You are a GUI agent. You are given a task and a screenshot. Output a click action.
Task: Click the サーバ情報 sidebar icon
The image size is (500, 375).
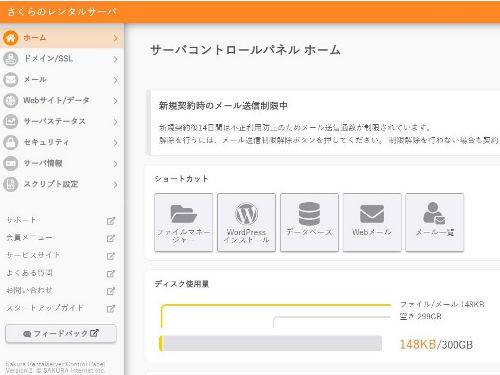coord(11,163)
